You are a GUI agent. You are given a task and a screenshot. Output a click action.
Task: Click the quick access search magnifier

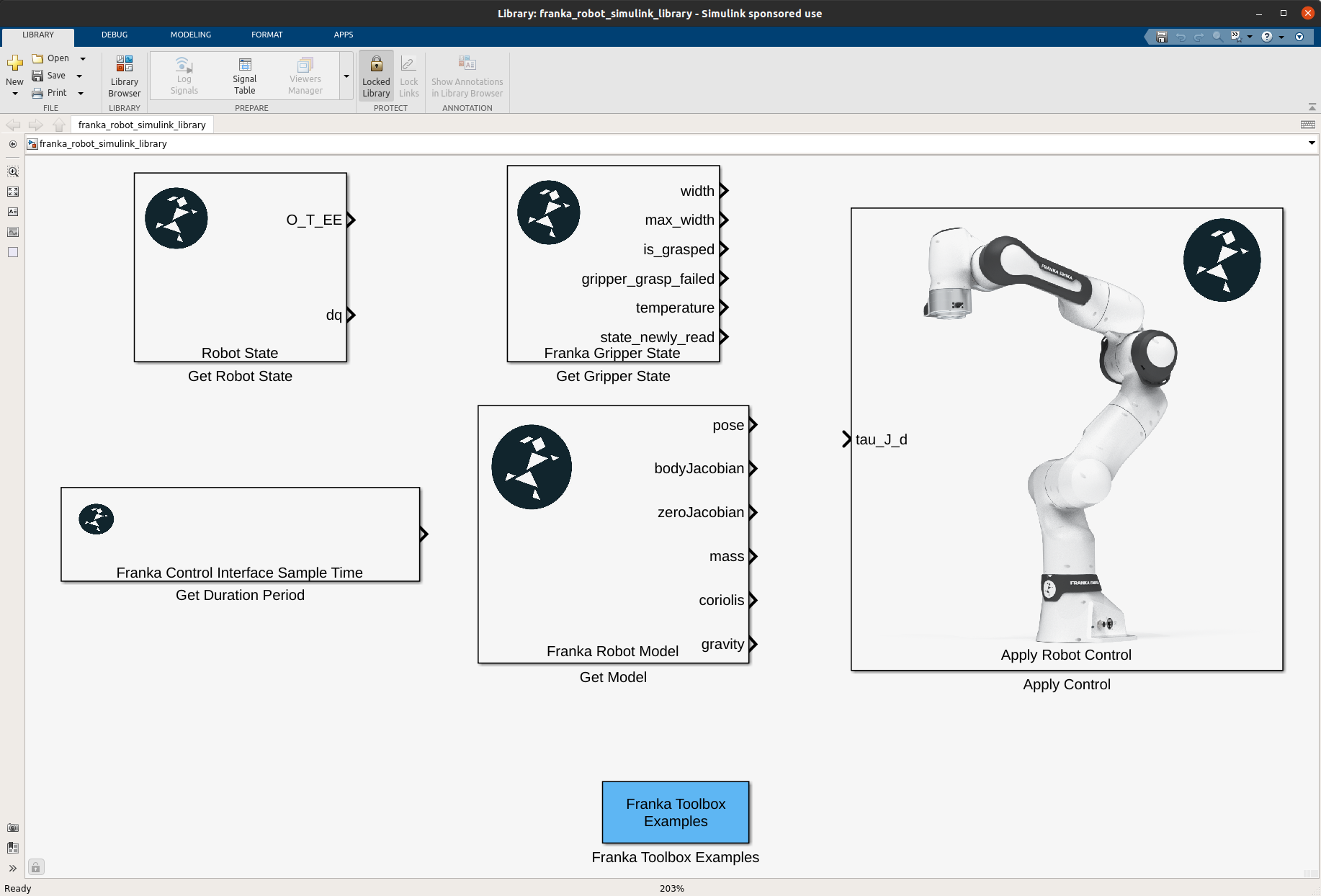point(1218,37)
